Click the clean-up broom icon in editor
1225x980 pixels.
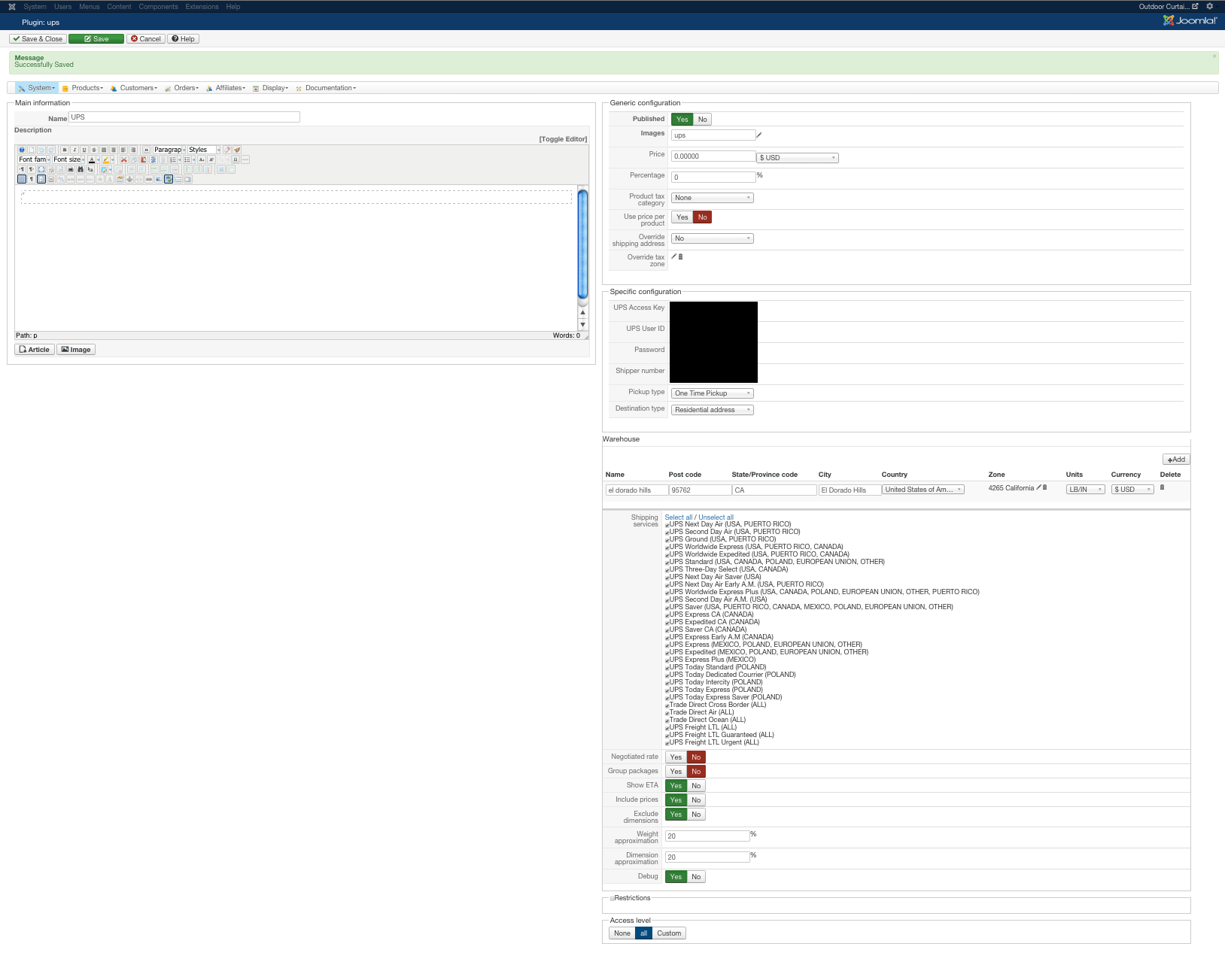coord(237,150)
